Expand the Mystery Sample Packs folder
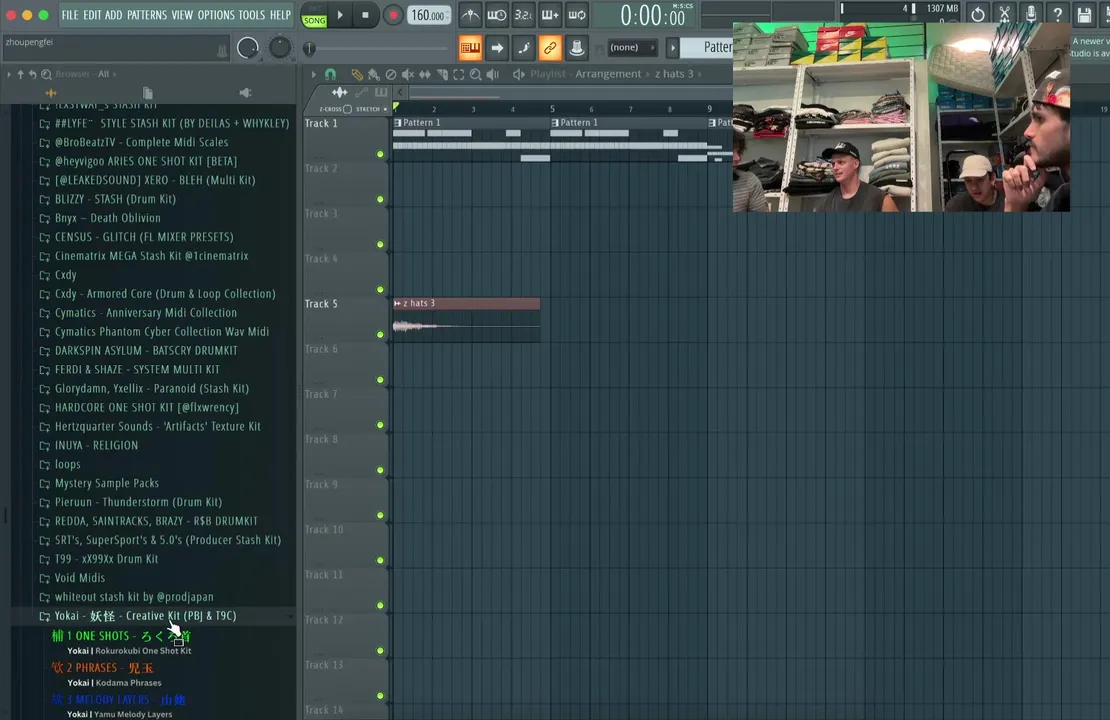The image size is (1110, 720). pyautogui.click(x=107, y=483)
